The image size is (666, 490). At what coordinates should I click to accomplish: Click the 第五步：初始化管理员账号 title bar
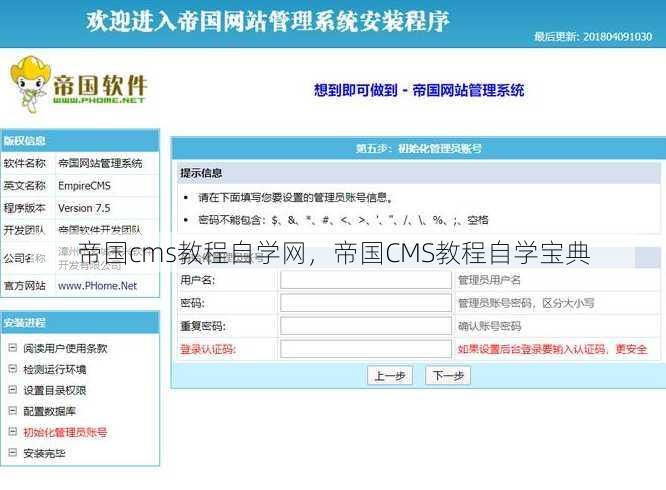point(419,148)
